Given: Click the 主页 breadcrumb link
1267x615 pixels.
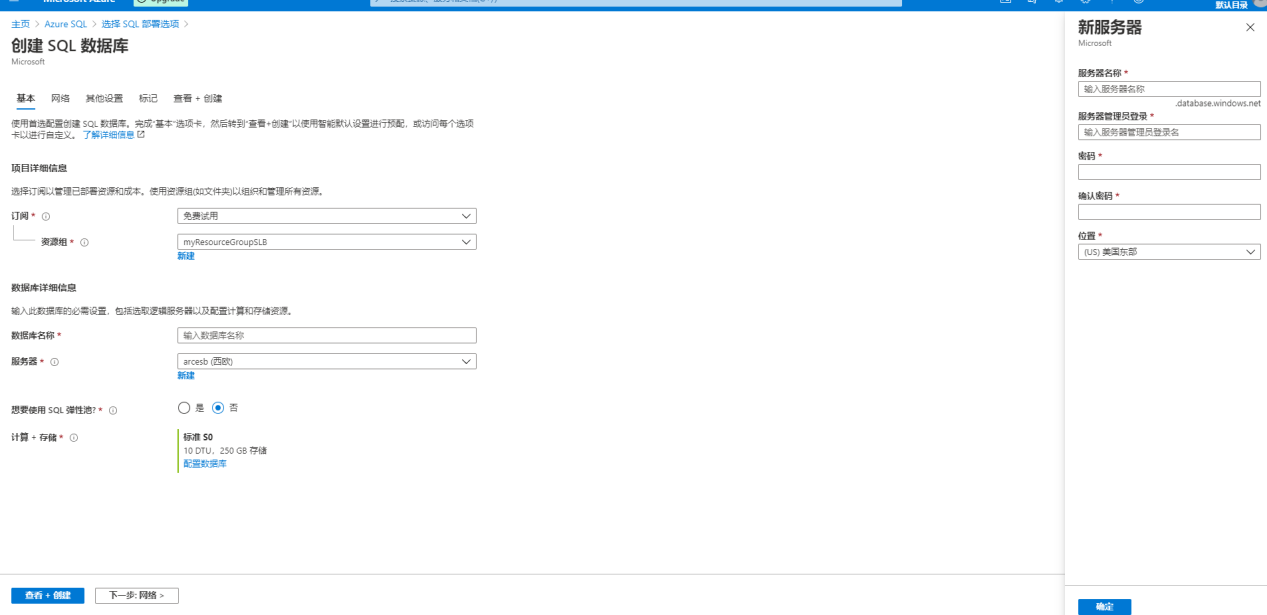Looking at the screenshot, I should coord(20,23).
